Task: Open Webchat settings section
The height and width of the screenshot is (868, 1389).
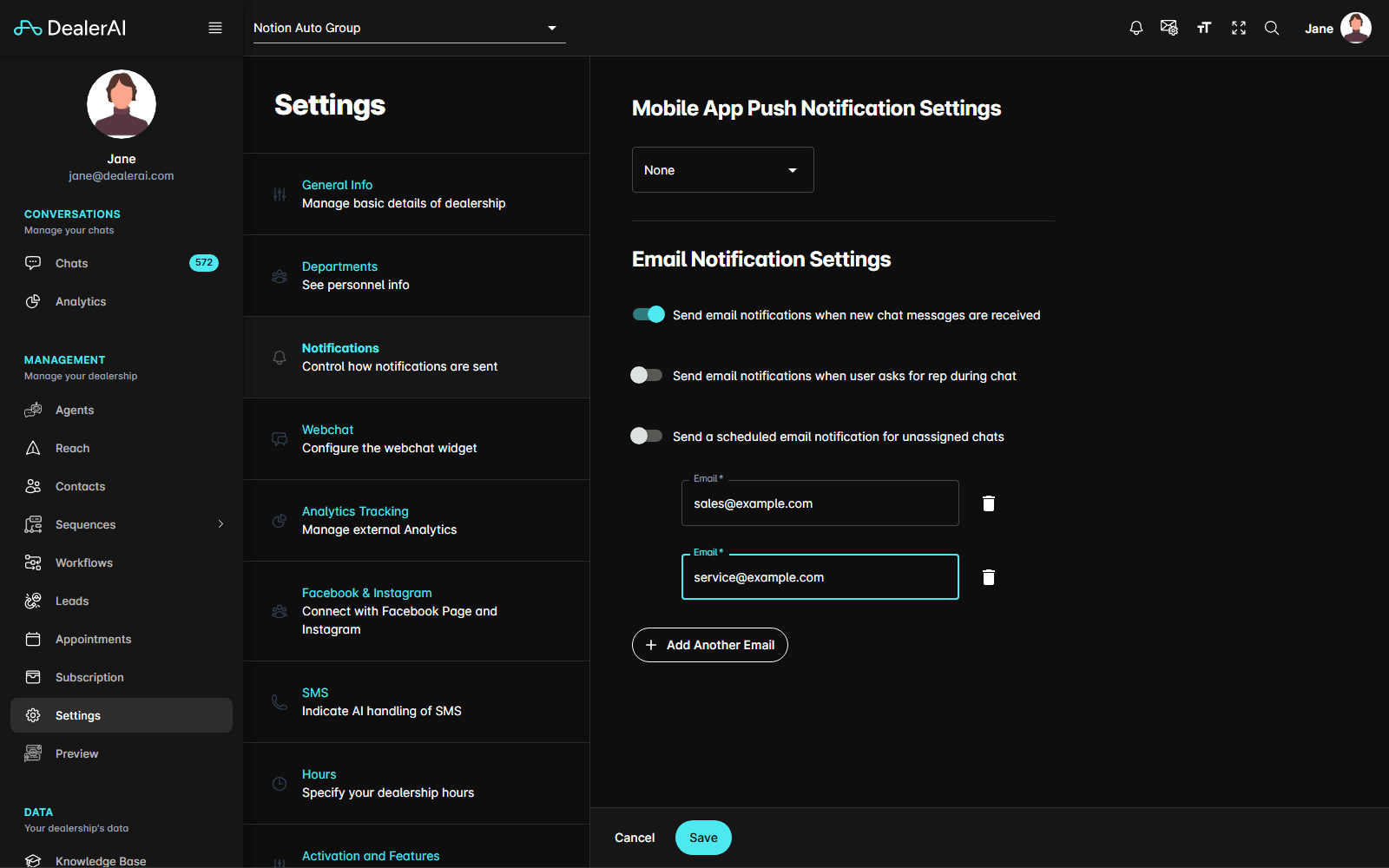Action: coord(417,439)
